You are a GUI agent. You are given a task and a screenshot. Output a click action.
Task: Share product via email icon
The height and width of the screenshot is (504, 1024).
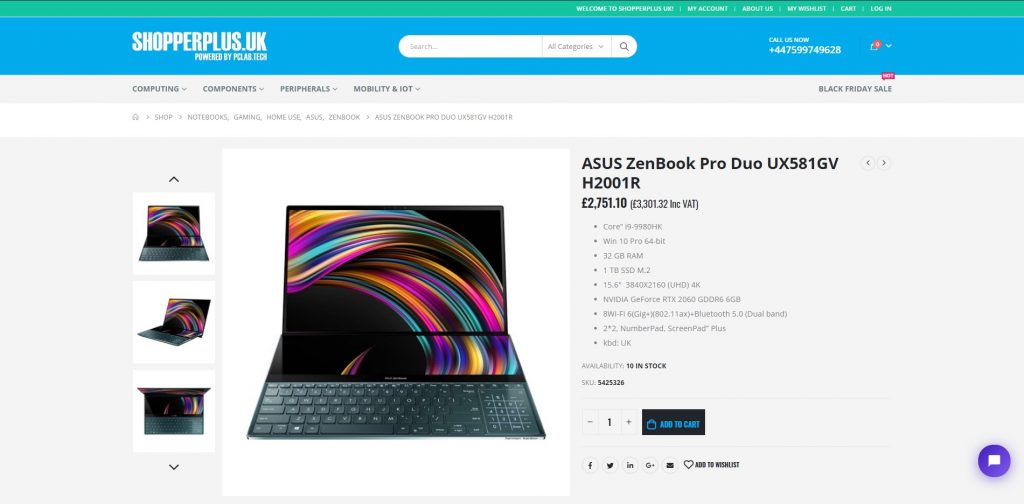click(x=669, y=465)
